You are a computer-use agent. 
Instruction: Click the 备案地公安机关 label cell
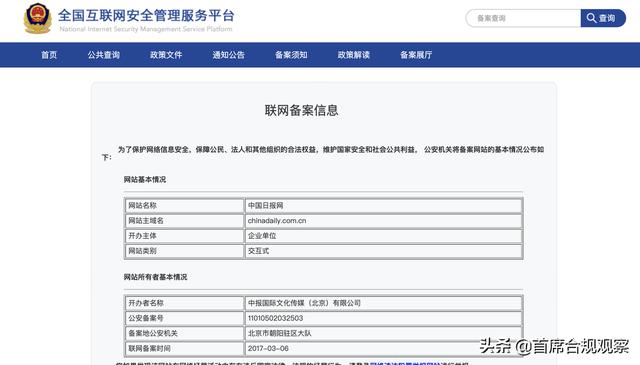(x=184, y=333)
